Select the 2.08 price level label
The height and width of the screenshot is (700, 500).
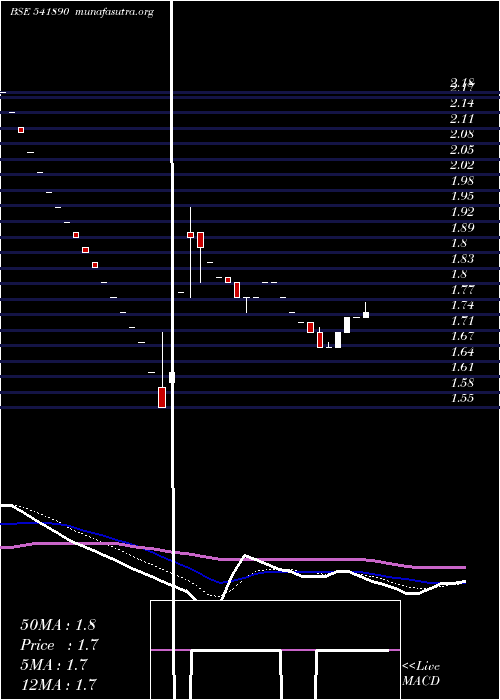coord(462,134)
